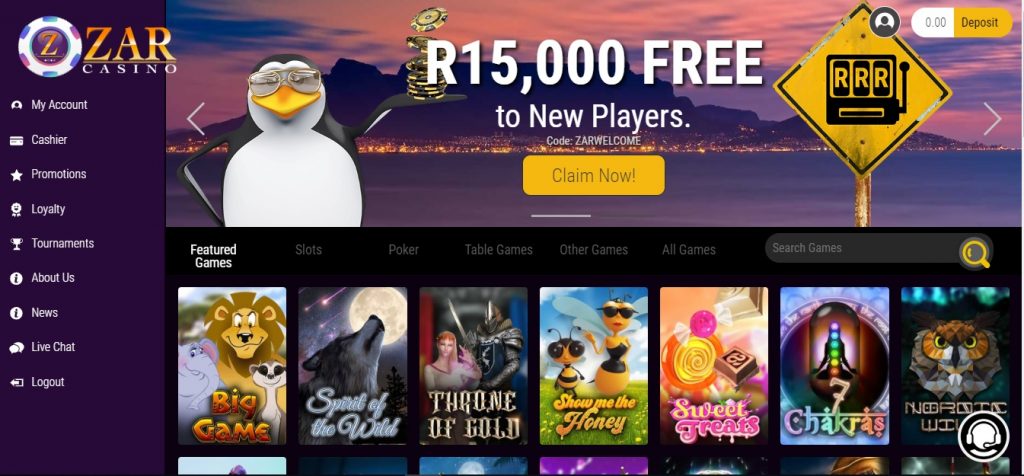Show the next banner slide arrow

coord(992,119)
